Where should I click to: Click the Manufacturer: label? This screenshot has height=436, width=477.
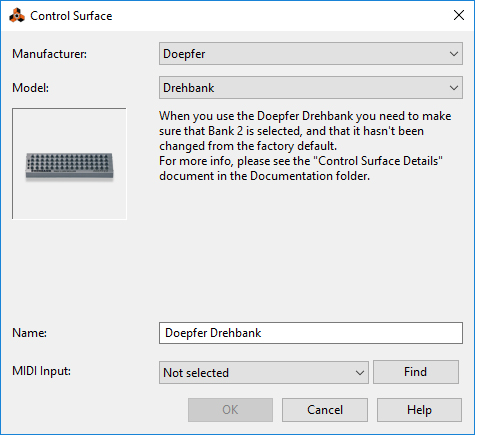[50, 54]
